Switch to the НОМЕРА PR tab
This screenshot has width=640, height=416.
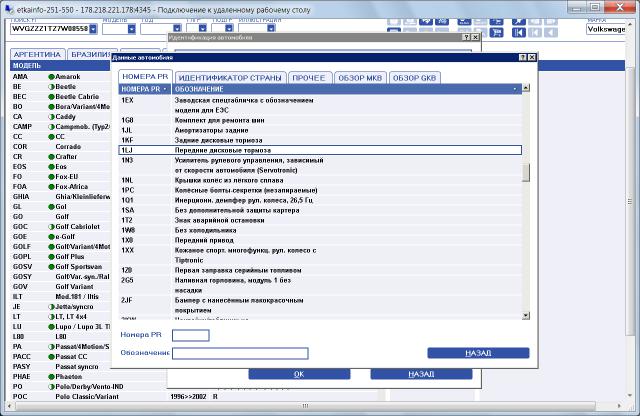point(145,76)
